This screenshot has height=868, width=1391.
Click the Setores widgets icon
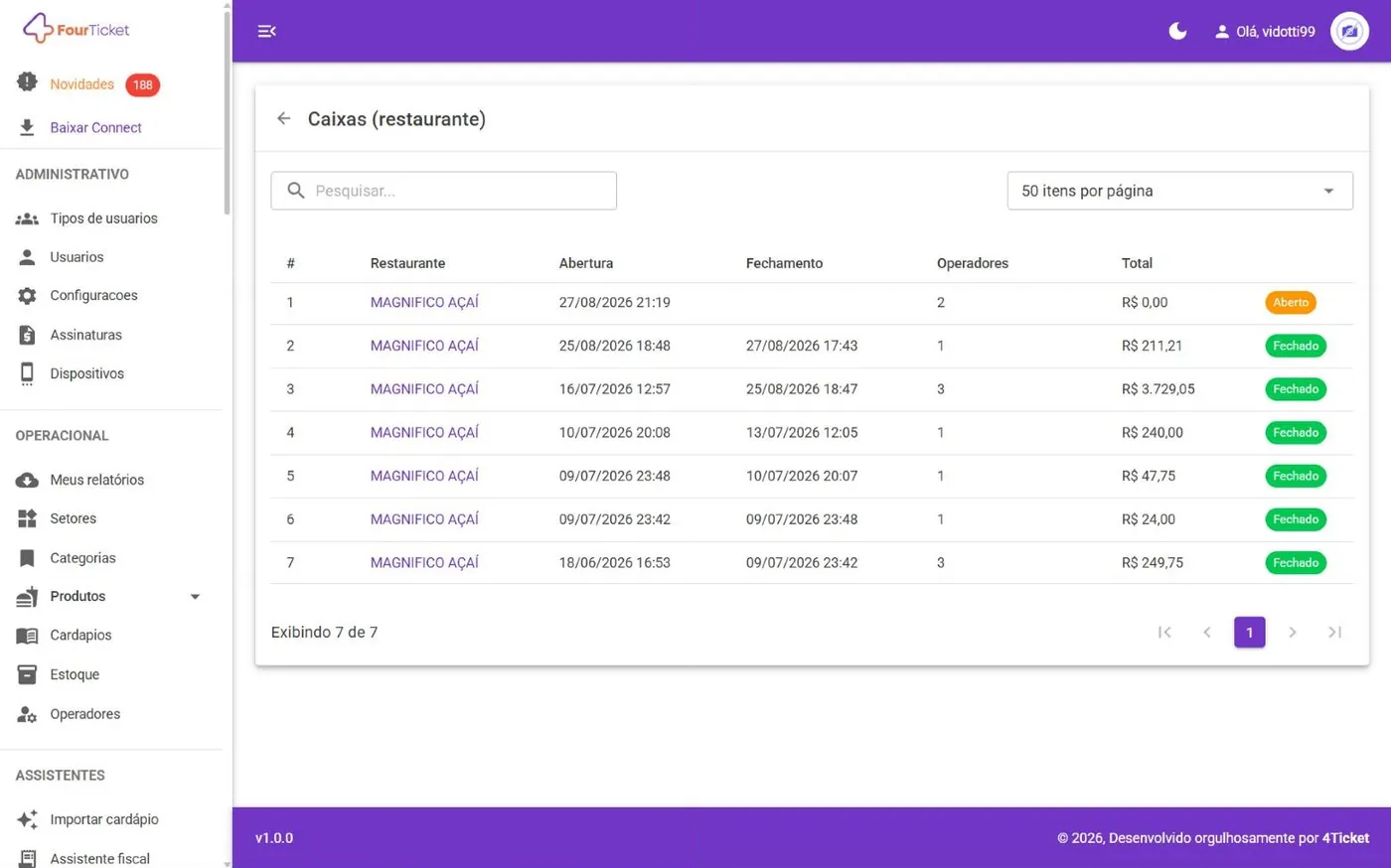(27, 518)
